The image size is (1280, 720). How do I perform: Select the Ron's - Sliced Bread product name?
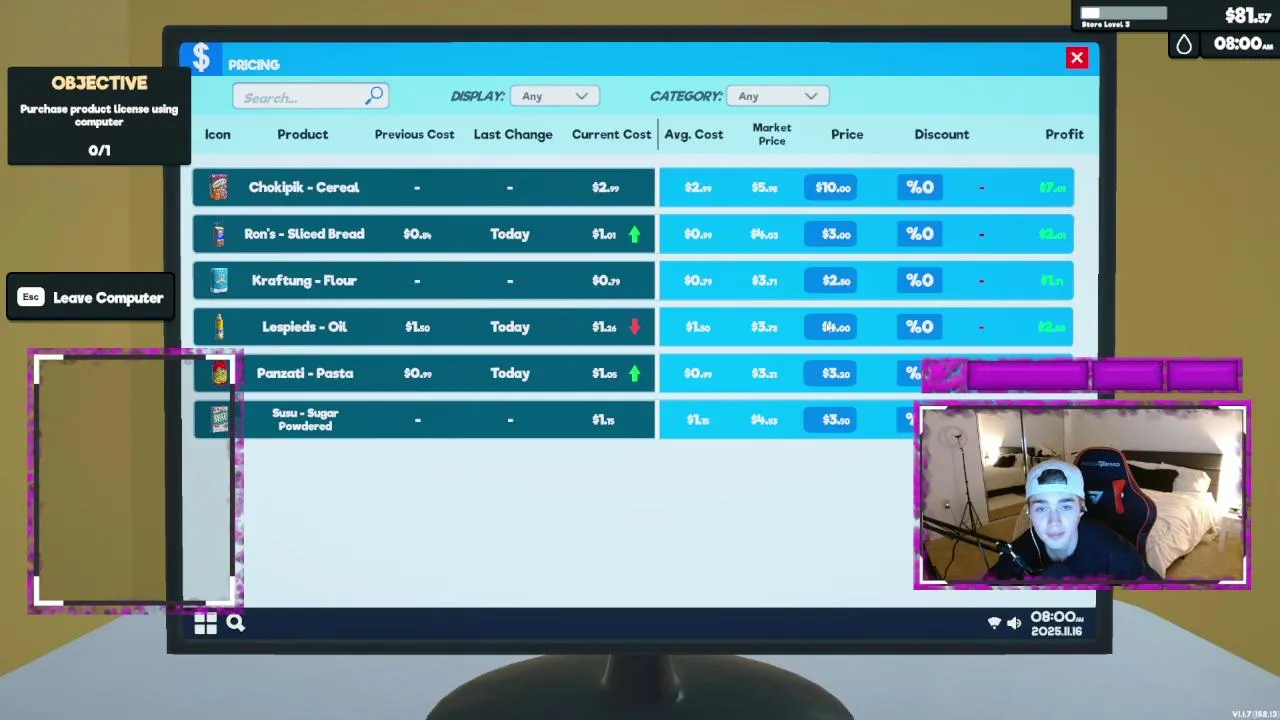click(304, 234)
